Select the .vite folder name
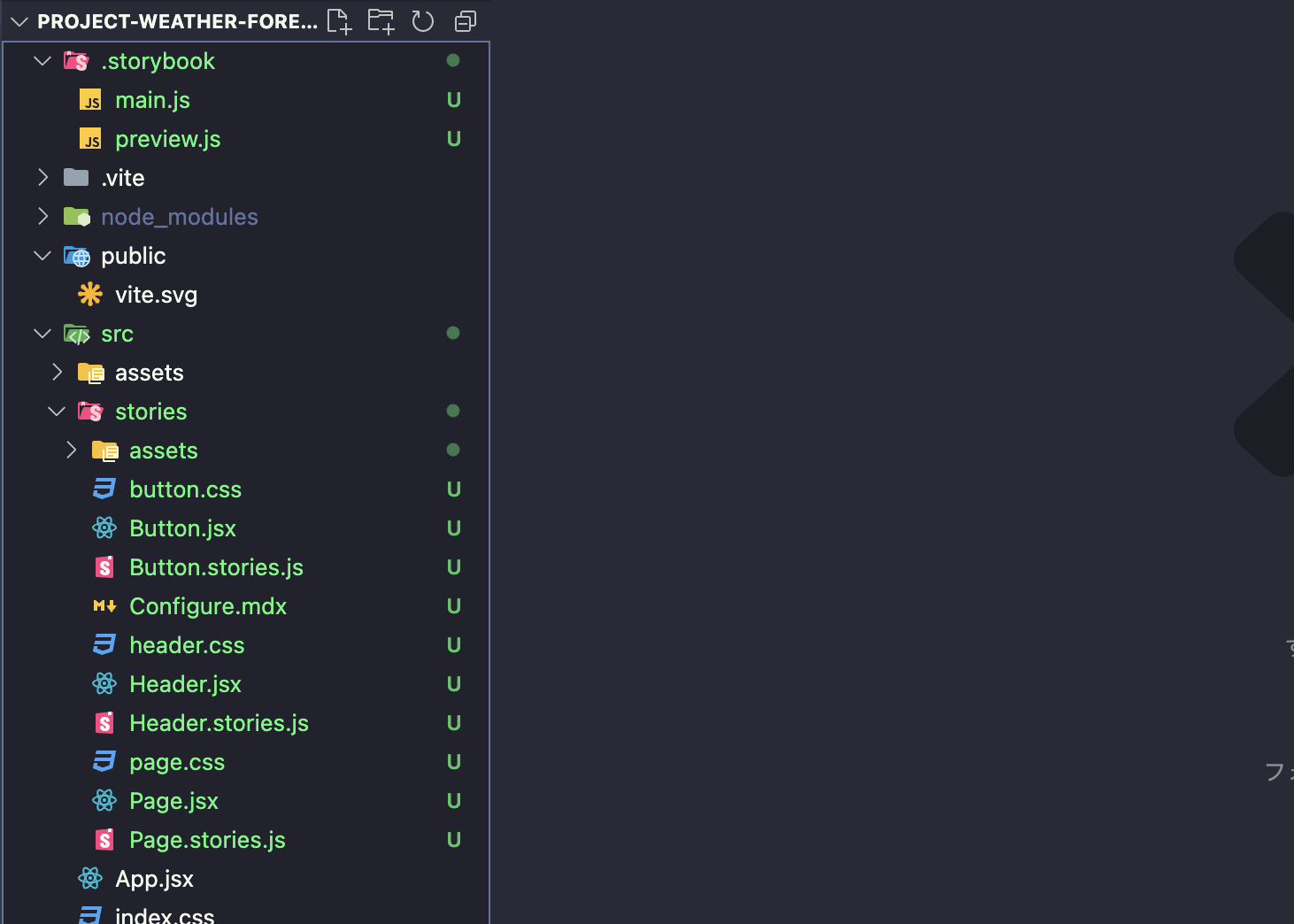 pyautogui.click(x=123, y=178)
